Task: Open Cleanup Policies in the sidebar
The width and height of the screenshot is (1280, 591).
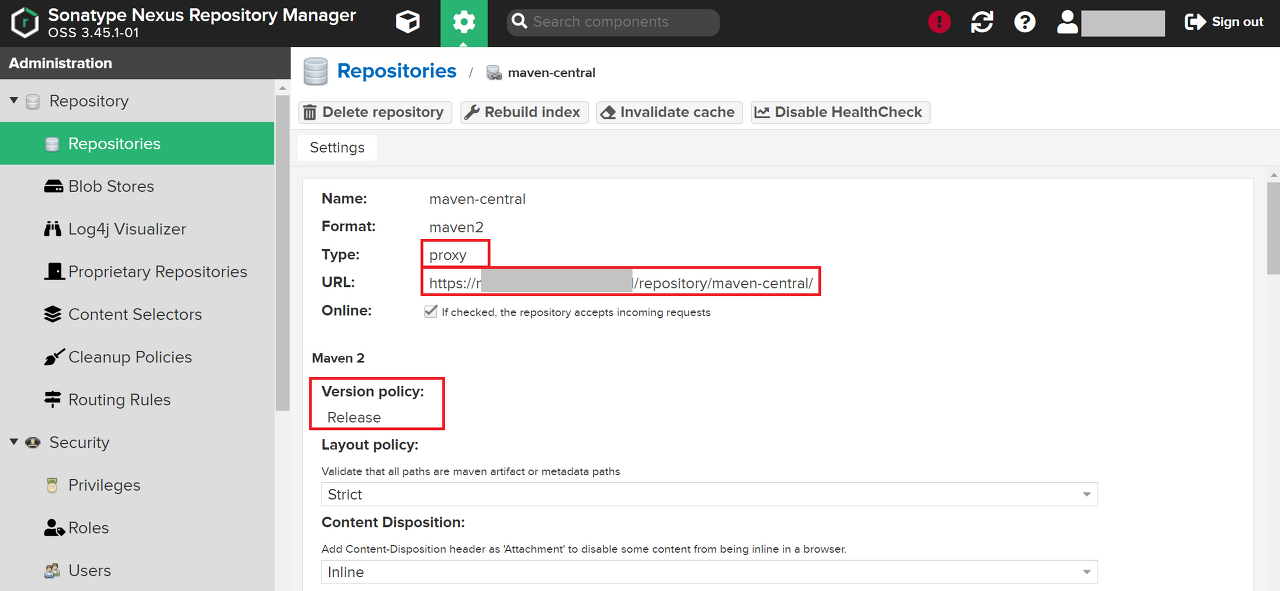Action: tap(137, 357)
